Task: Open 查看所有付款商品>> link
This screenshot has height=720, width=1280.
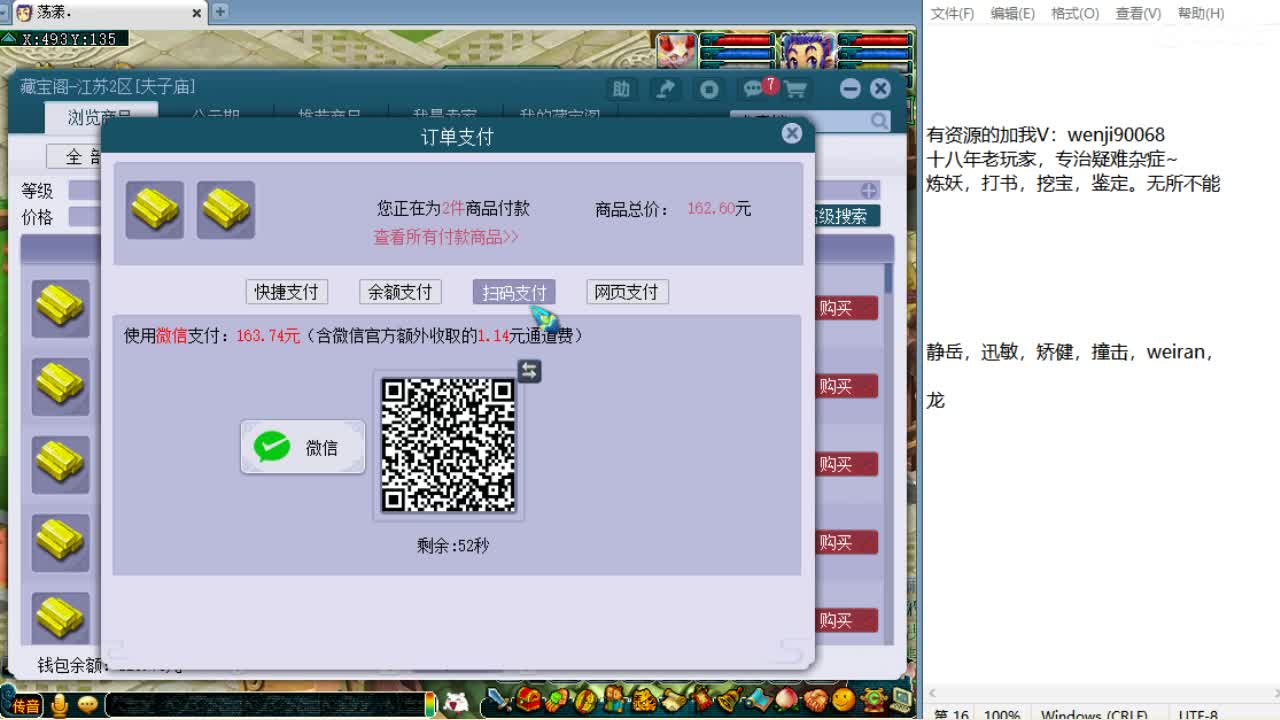Action: click(446, 237)
